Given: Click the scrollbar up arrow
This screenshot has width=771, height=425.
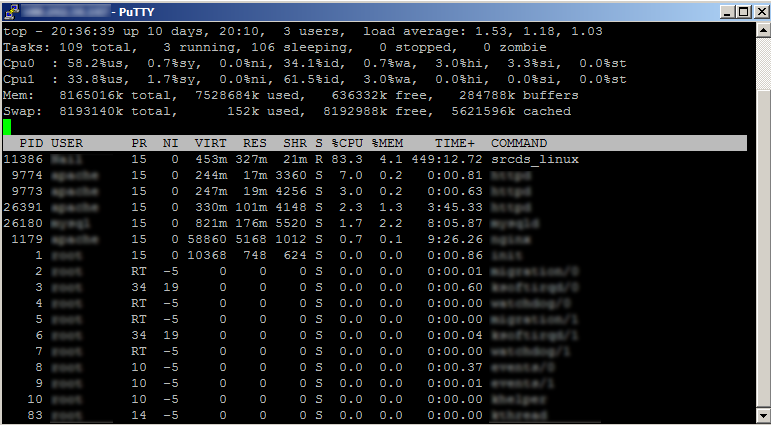Looking at the screenshot, I should tap(763, 30).
